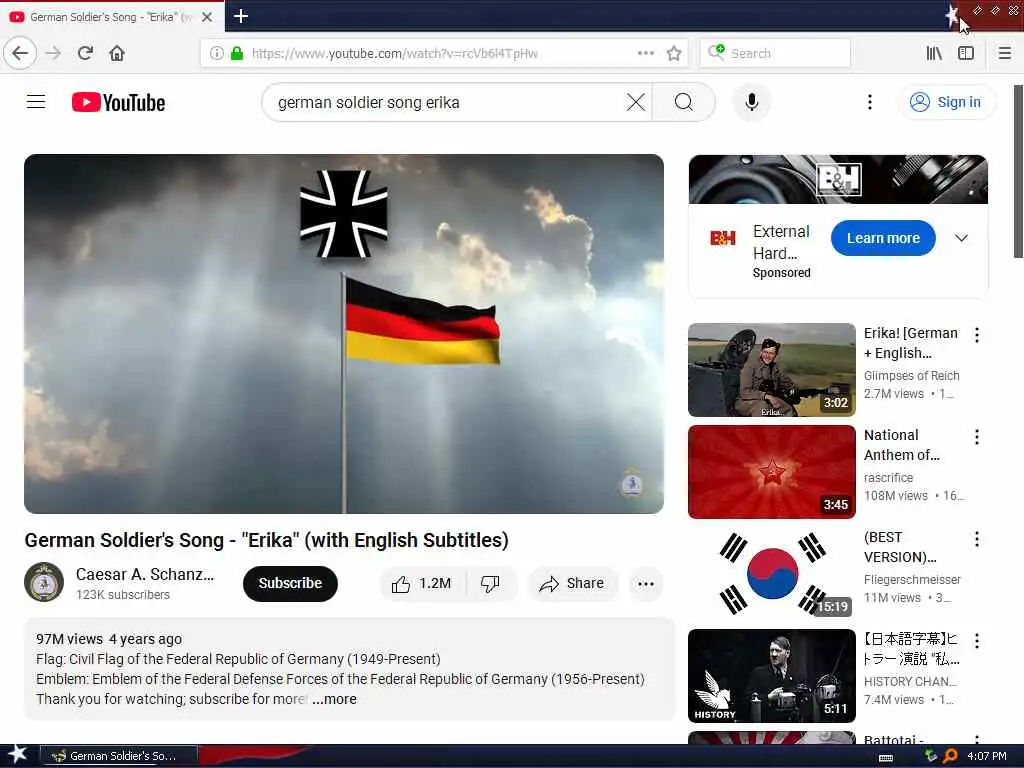
Task: Search with voice microphone button
Action: tap(752, 102)
